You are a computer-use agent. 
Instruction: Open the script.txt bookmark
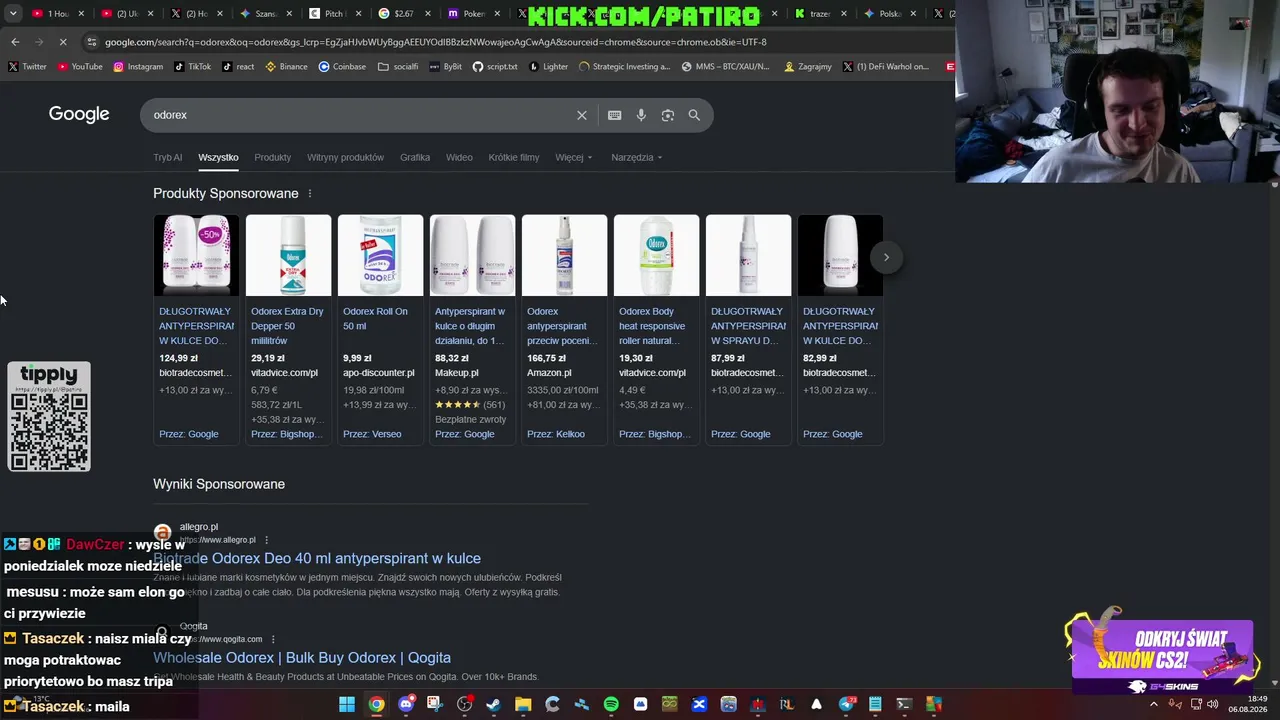tap(495, 67)
